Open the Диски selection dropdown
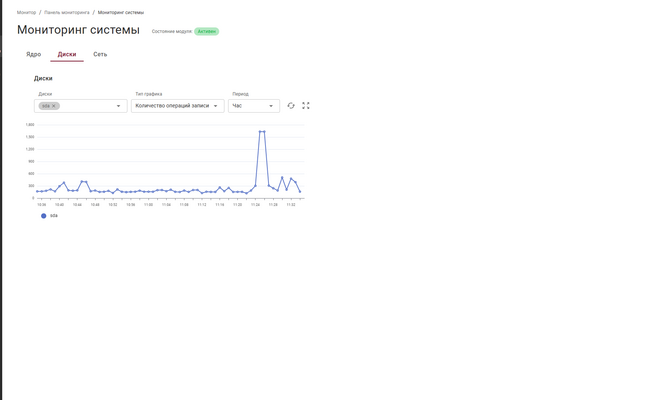 click(x=118, y=106)
